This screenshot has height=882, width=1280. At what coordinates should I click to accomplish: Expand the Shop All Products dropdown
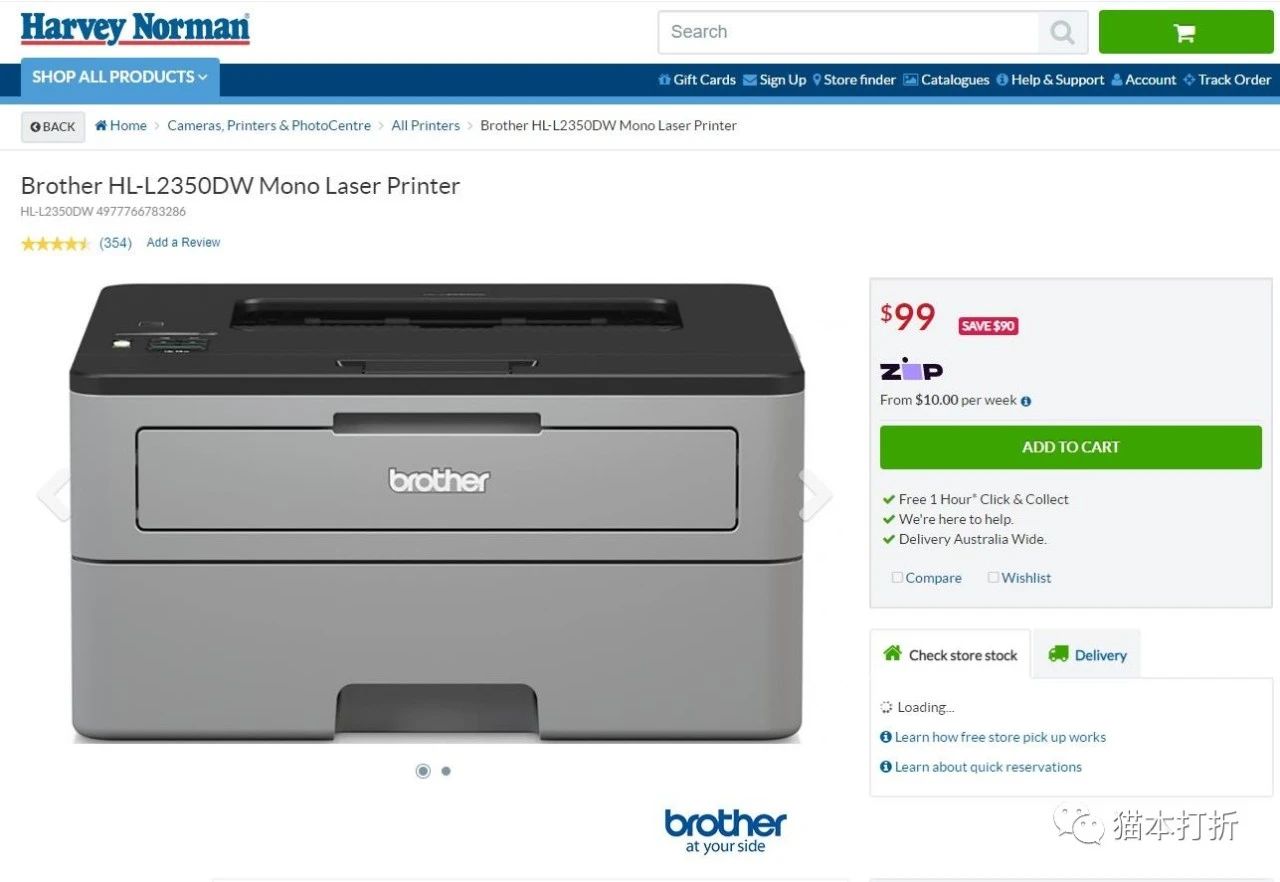tap(120, 77)
